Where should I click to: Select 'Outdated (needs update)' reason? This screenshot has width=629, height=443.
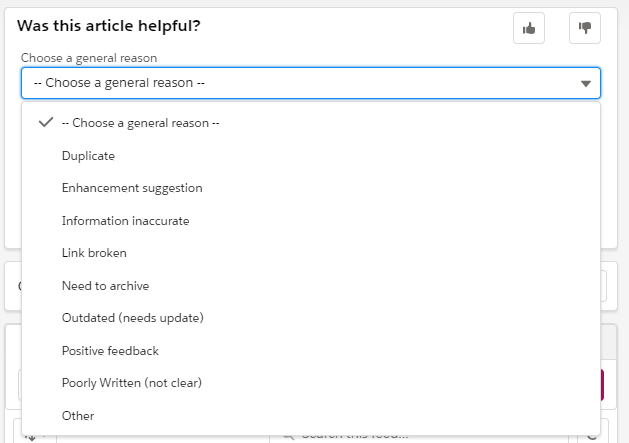[x=132, y=318]
